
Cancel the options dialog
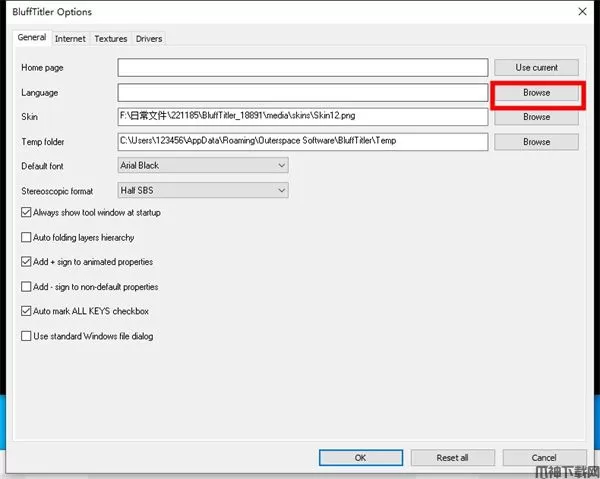pyautogui.click(x=544, y=458)
